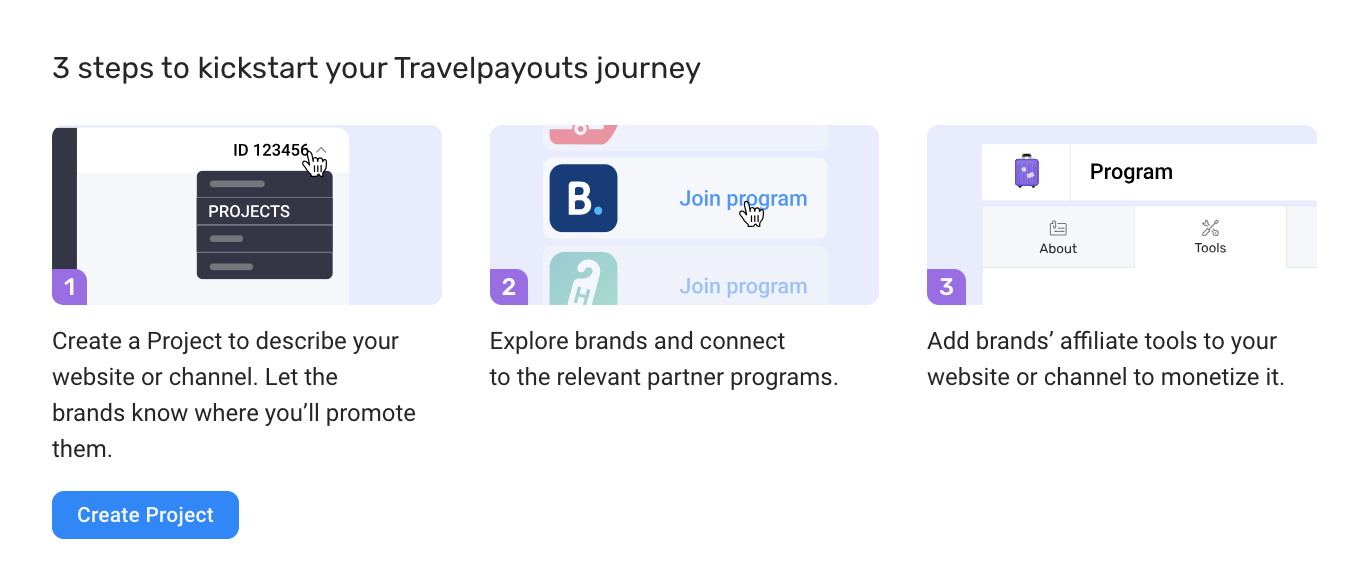Expand the ID 123456 chevron

pos(320,150)
